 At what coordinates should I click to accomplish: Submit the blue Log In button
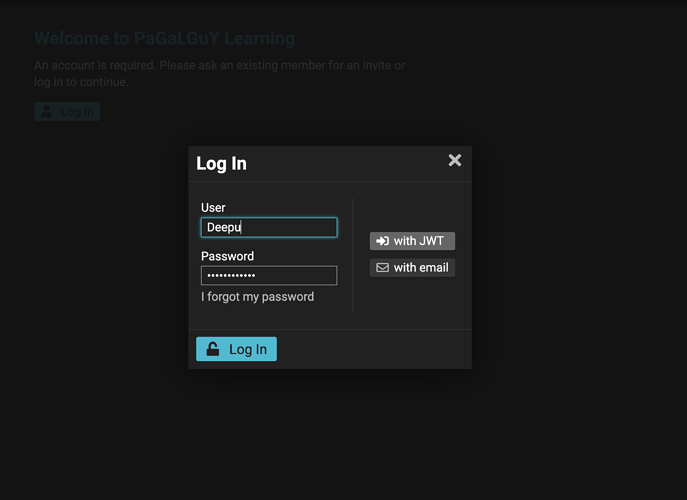pos(236,349)
